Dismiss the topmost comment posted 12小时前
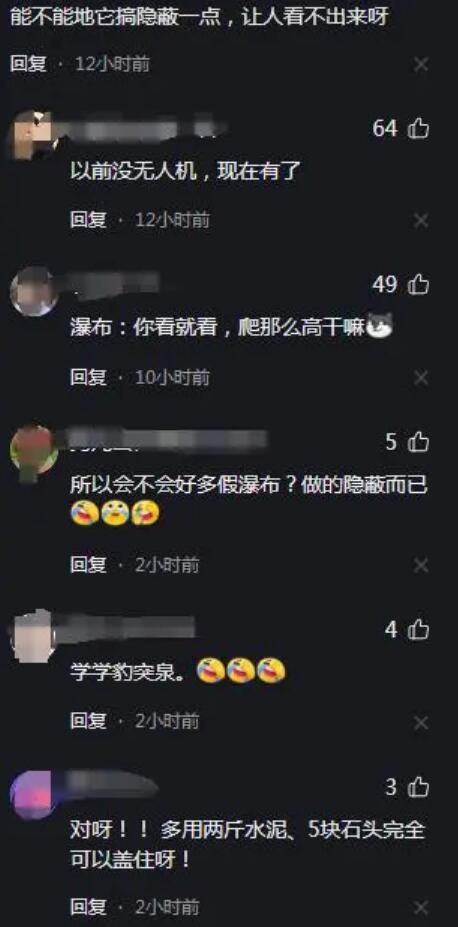Viewport: 458px width, 927px height. (421, 64)
